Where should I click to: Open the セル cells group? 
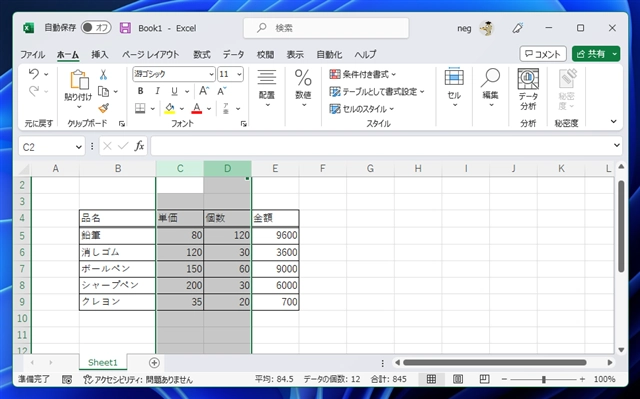(x=454, y=88)
